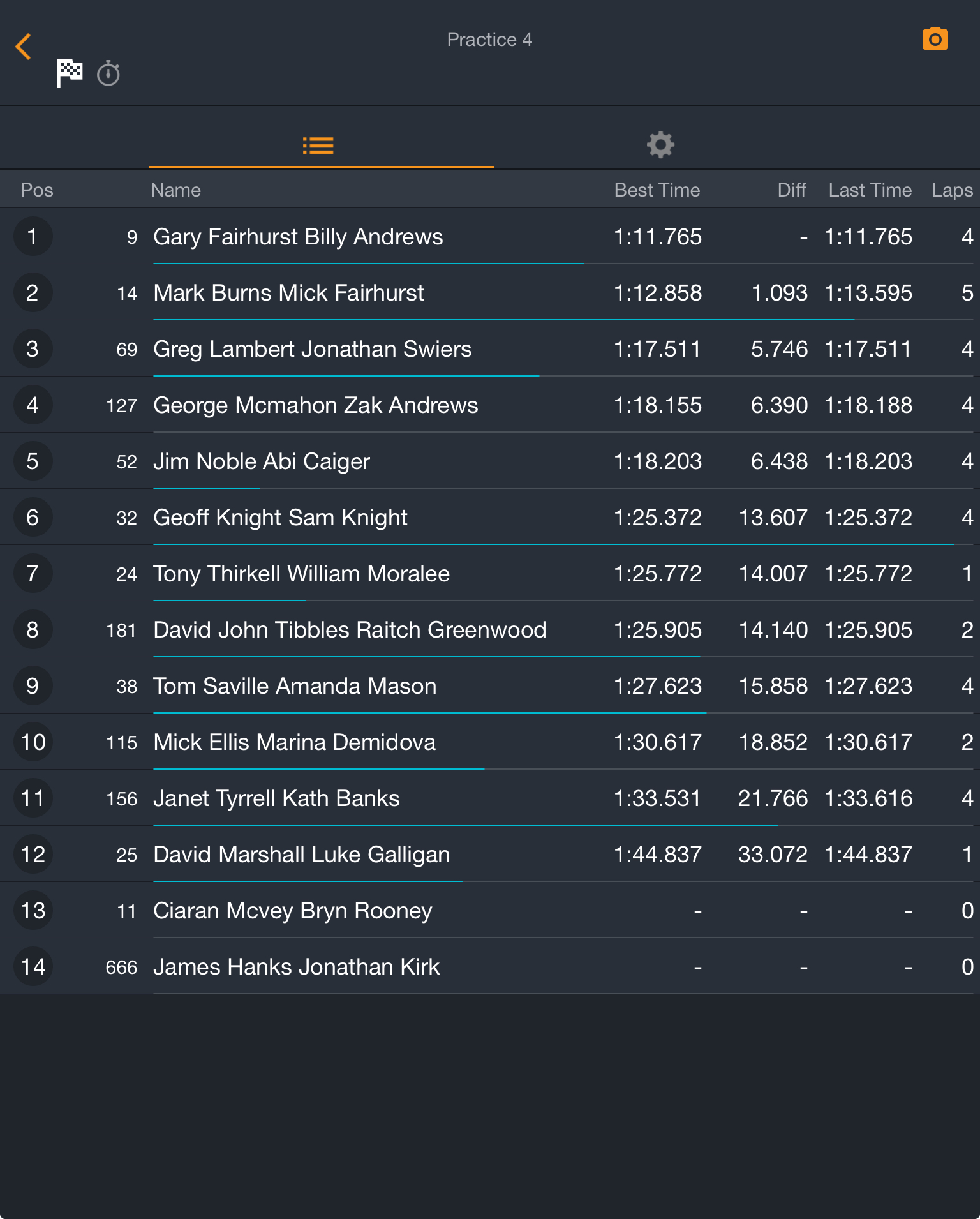Tap last time 1:18.188

[868, 405]
